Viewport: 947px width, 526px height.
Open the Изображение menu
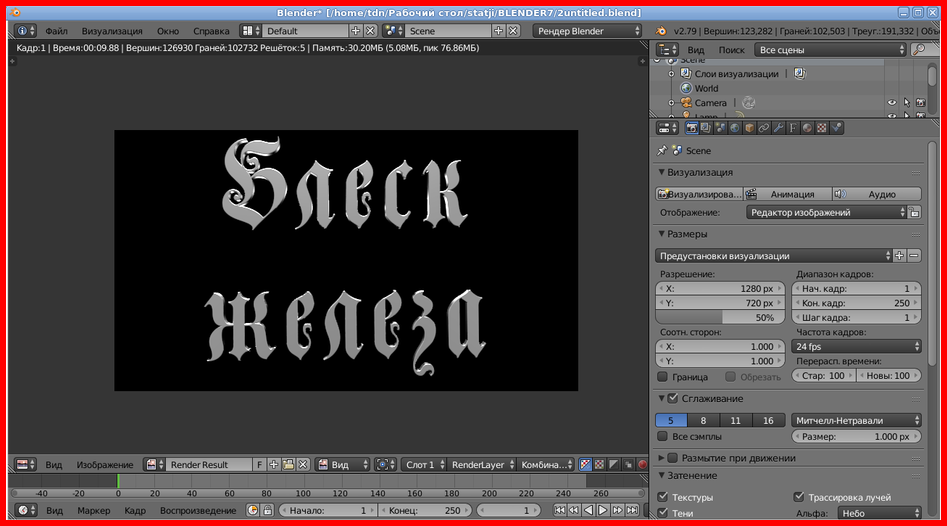click(x=104, y=464)
